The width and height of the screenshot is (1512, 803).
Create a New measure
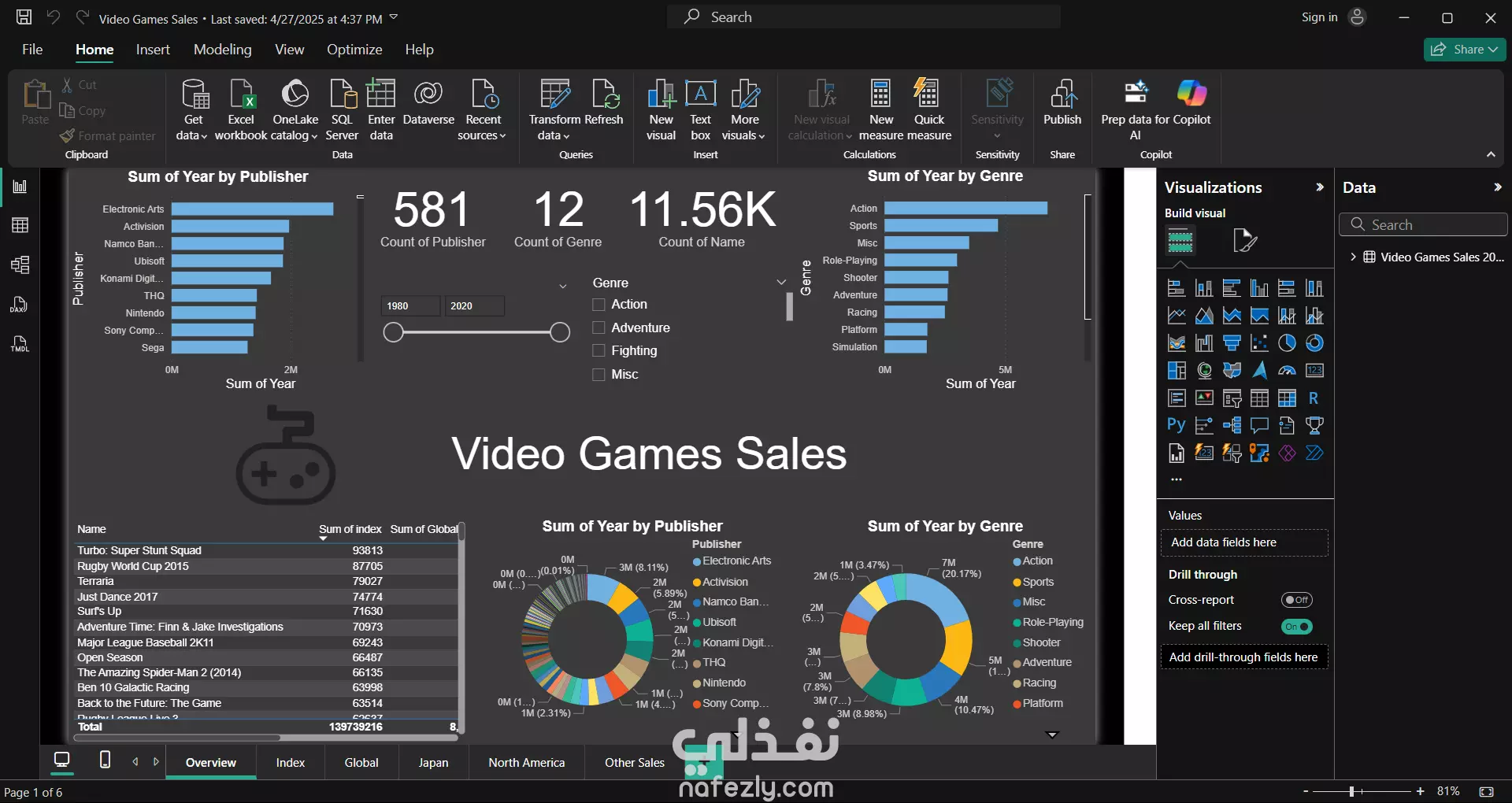point(881,109)
